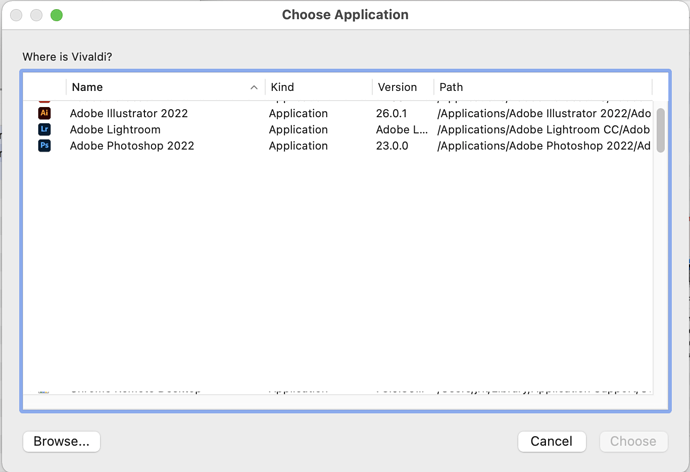This screenshot has width=690, height=472.
Task: Click the Name column sort arrow
Action: [x=254, y=88]
